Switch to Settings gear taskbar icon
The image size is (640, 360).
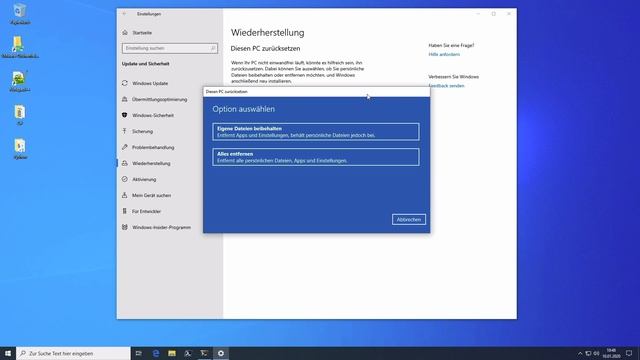[x=221, y=353]
